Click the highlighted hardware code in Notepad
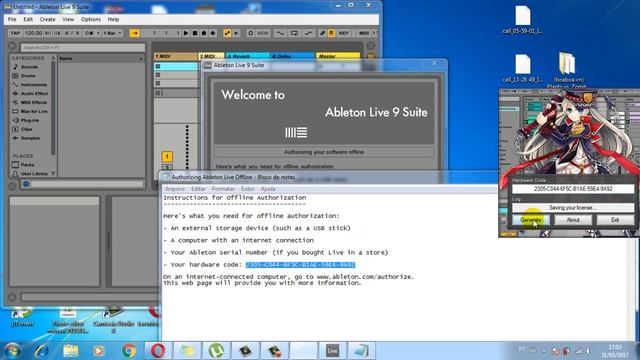 click(300, 265)
